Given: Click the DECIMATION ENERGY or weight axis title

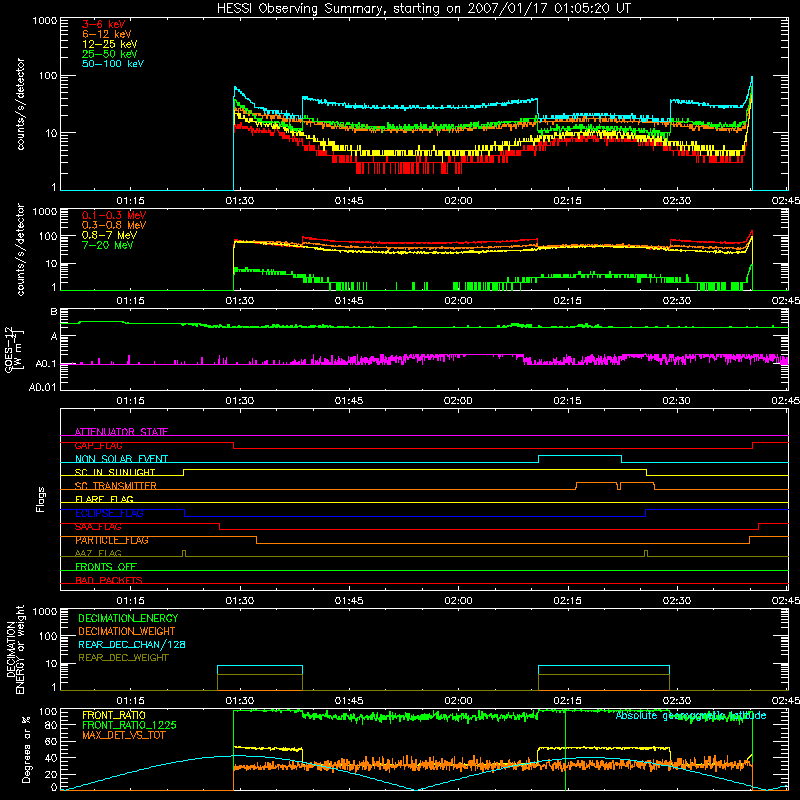Looking at the screenshot, I should pyautogui.click(x=15, y=649).
